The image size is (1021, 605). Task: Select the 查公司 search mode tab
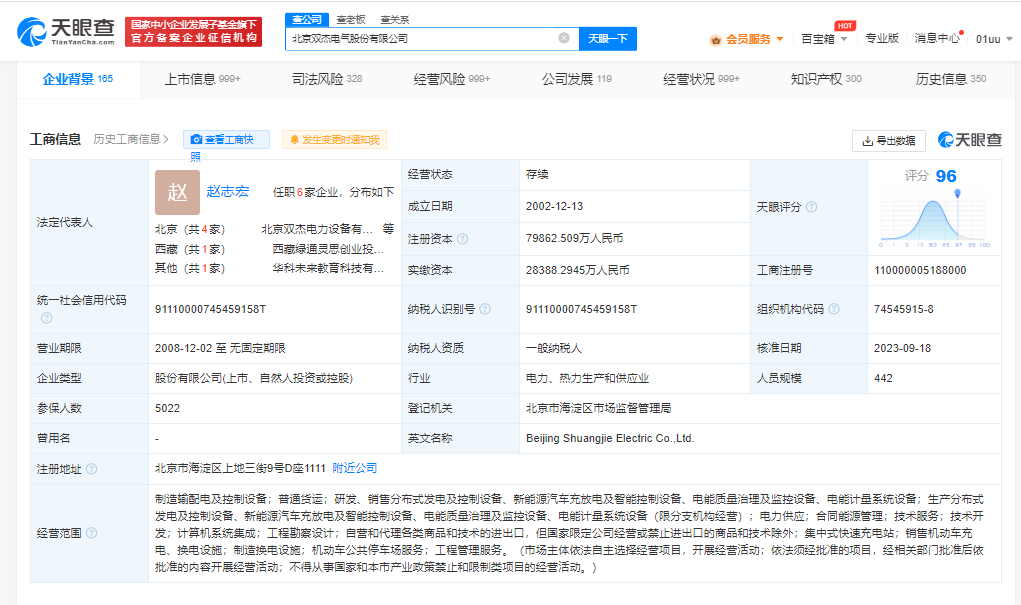[307, 20]
